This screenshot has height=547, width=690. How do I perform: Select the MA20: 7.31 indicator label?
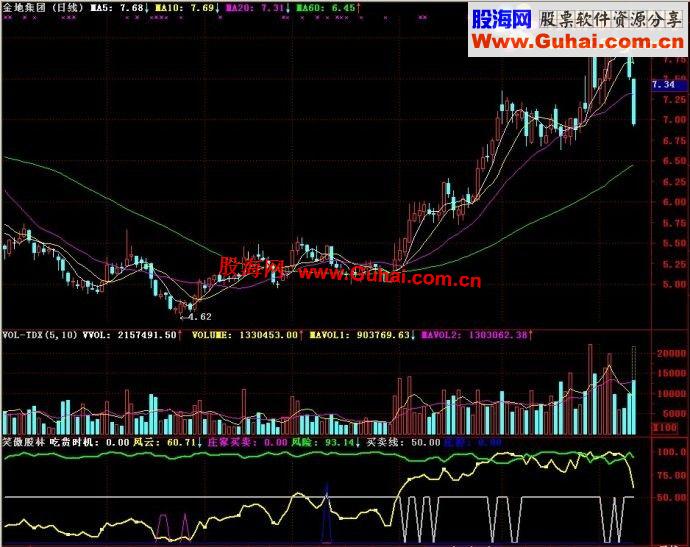258,7
